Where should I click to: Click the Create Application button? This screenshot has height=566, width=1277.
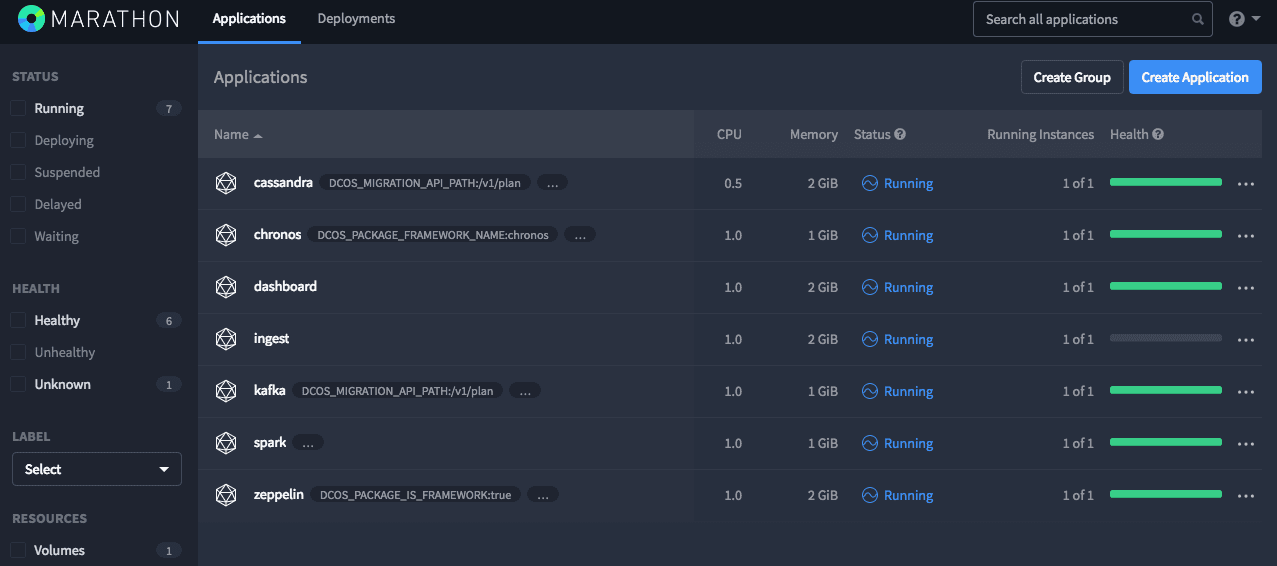(1195, 77)
